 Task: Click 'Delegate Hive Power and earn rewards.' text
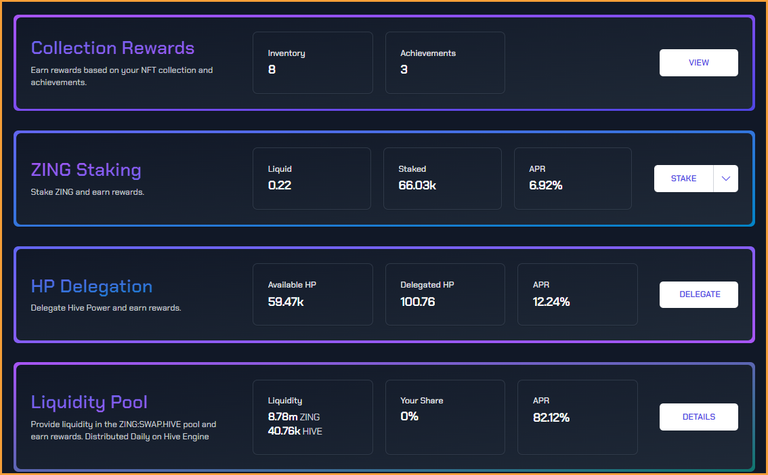[106, 308]
